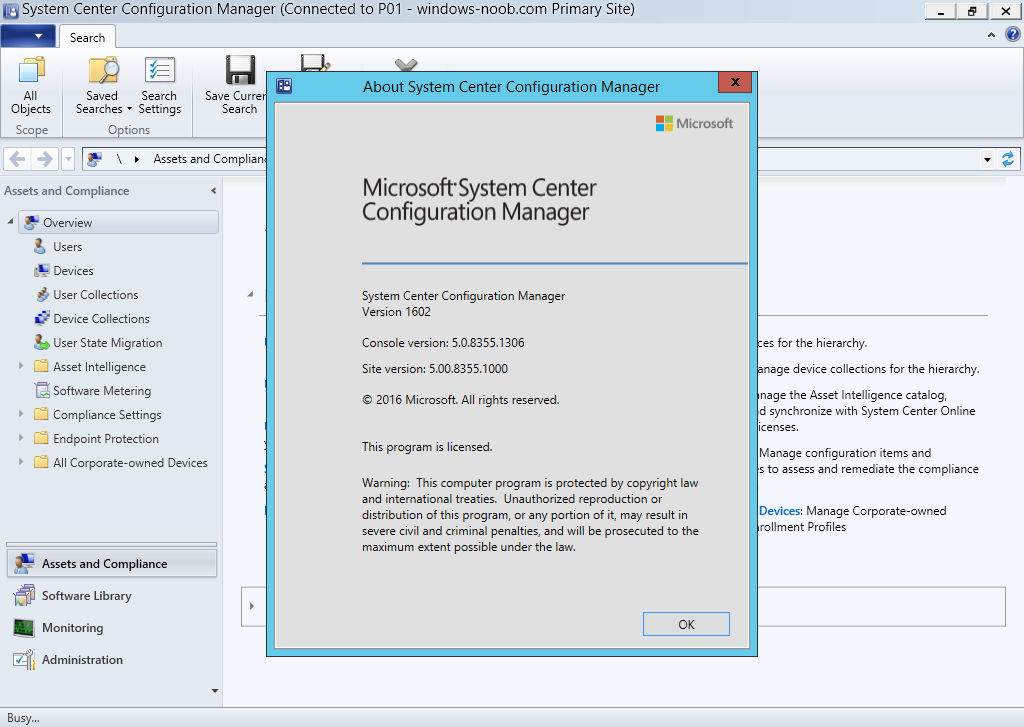Open the address bar history dropdown
Viewport: 1024px width, 727px height.
(987, 159)
